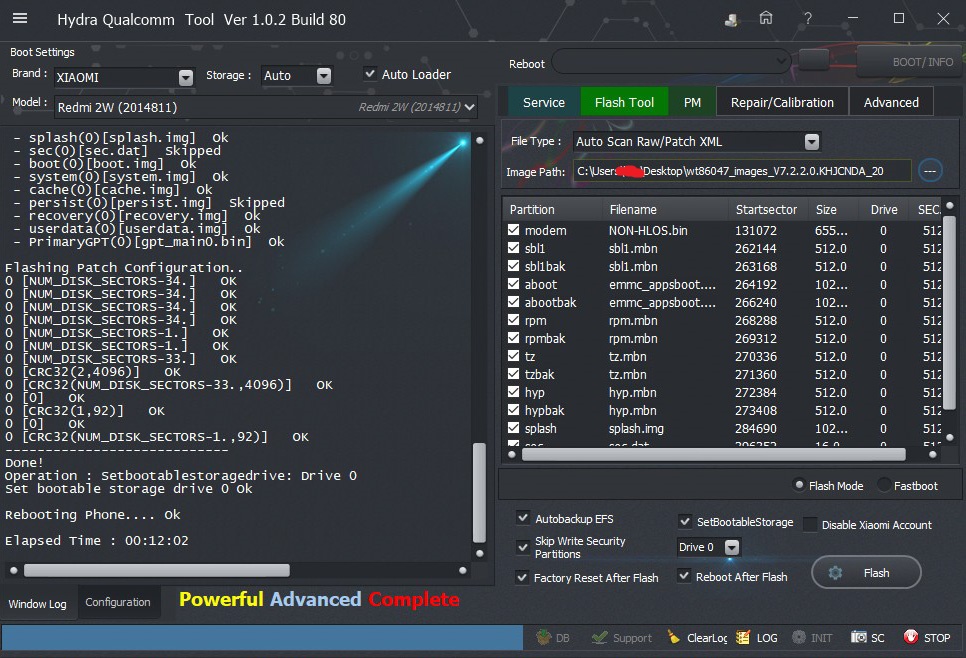Image resolution: width=966 pixels, height=658 pixels.
Task: Click the INIT status bar item
Action: point(812,638)
